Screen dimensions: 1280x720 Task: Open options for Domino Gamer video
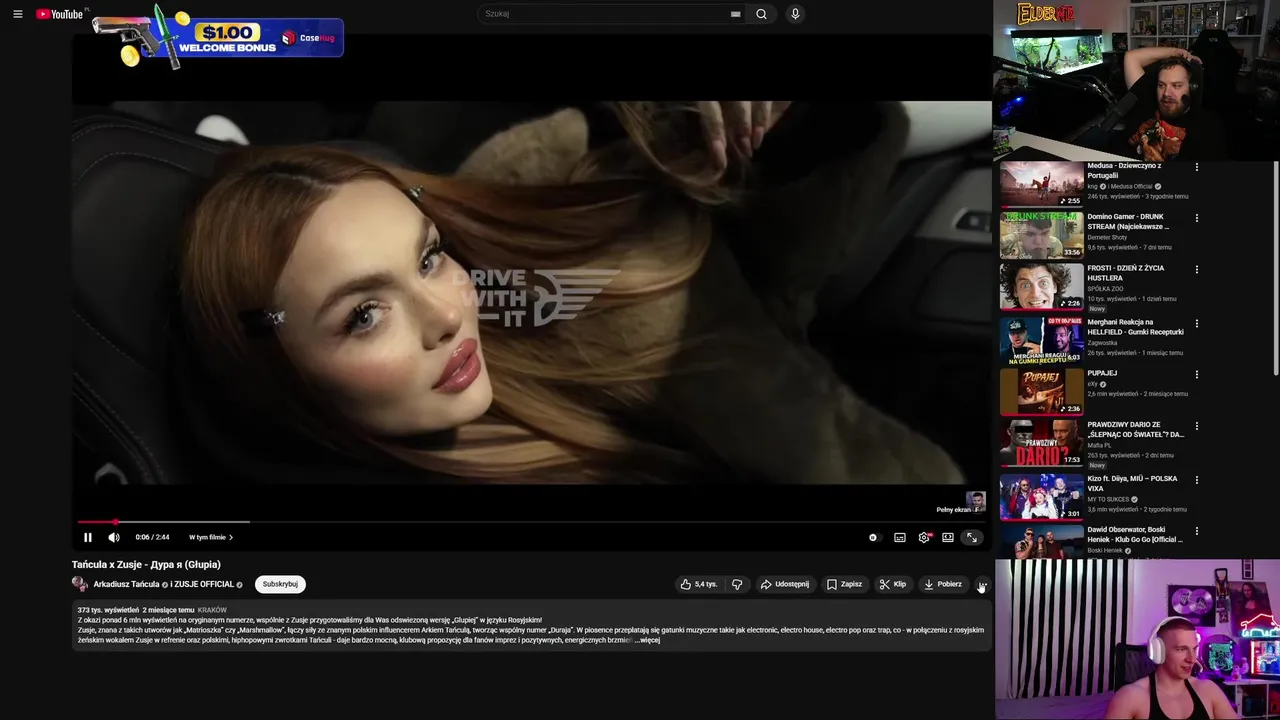tap(1196, 218)
